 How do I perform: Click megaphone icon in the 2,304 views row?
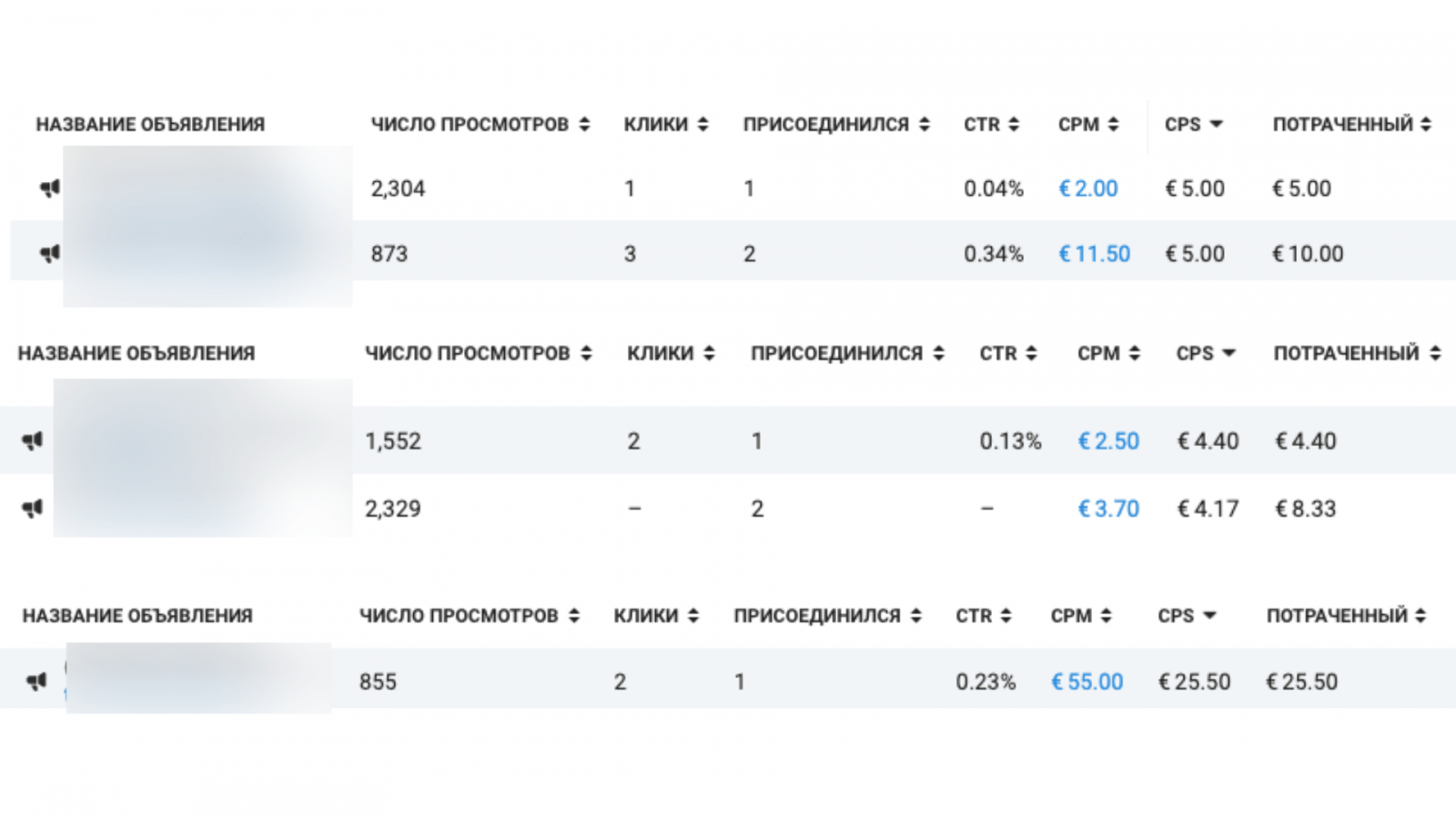(x=49, y=188)
